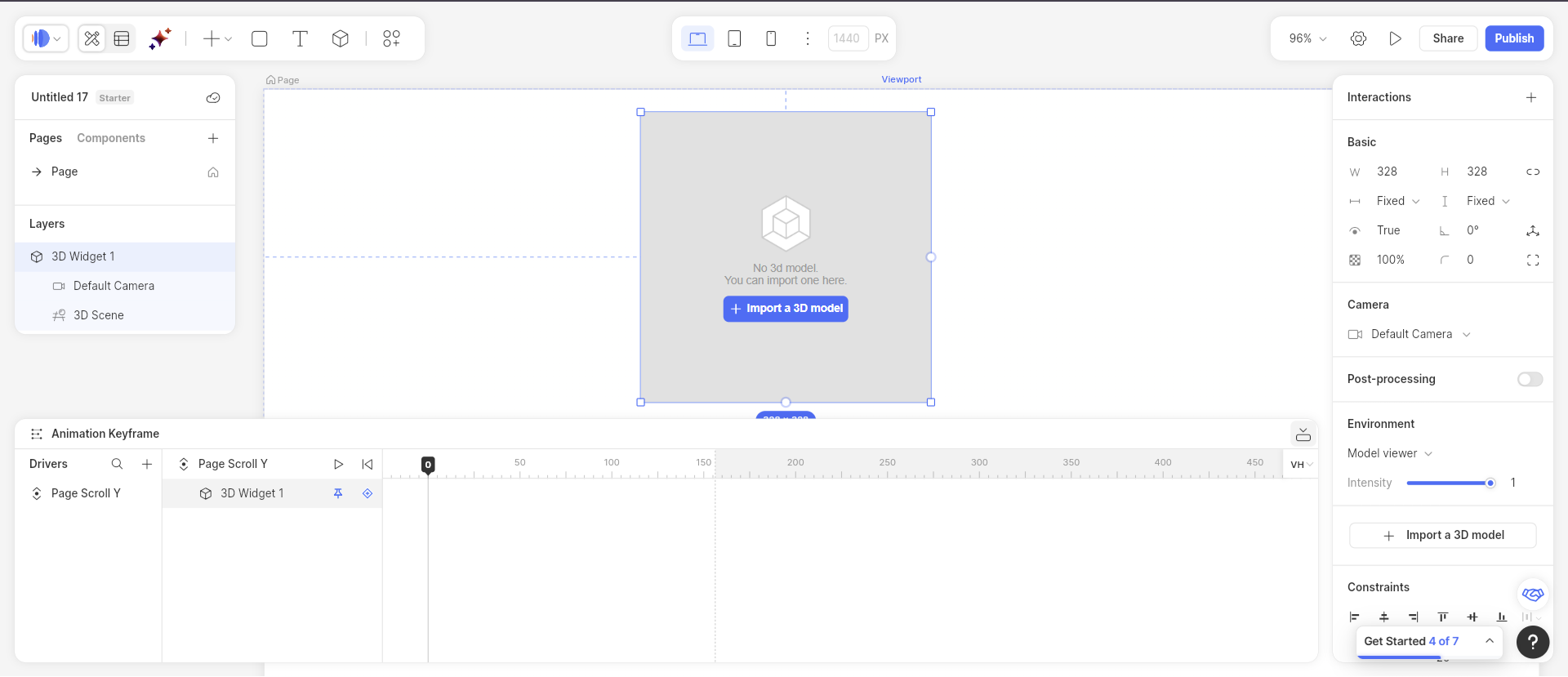
Task: Open vertical sizing Fixed dropdown
Action: coord(1488,201)
